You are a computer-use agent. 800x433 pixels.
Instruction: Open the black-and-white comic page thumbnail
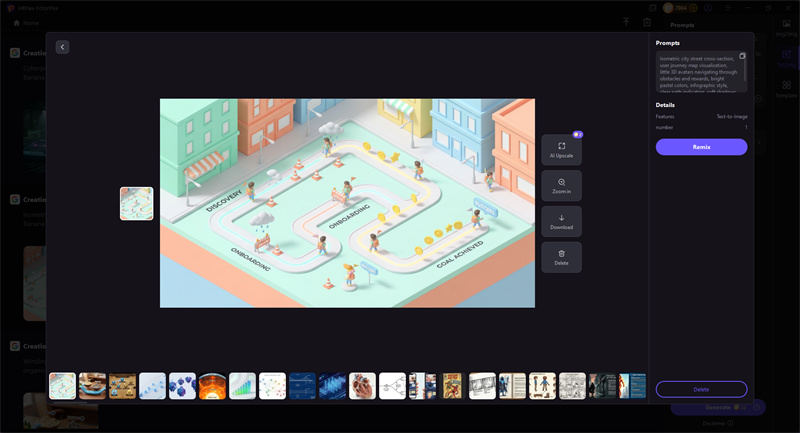coord(572,386)
